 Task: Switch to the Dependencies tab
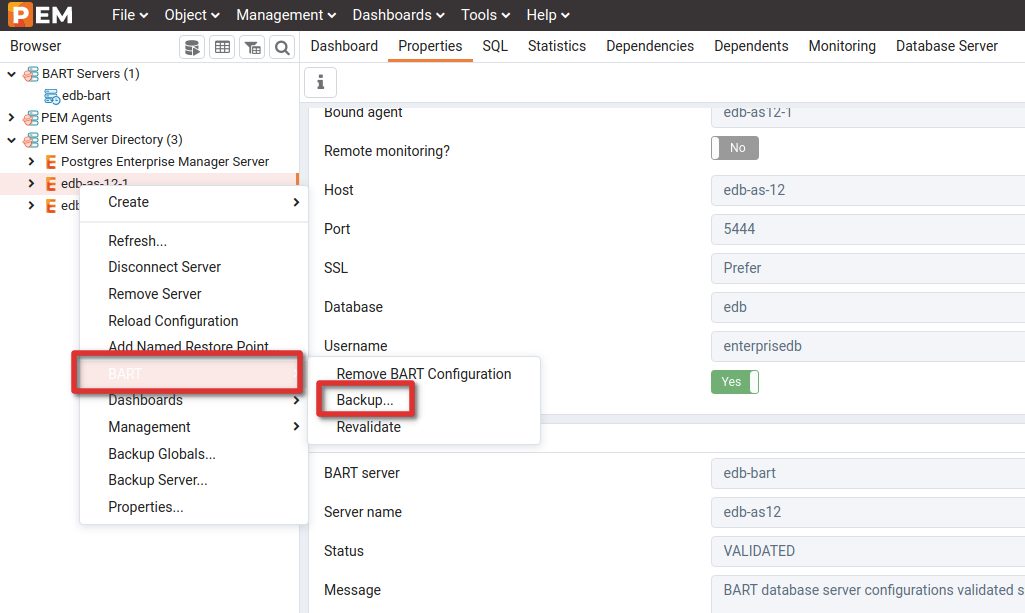click(x=650, y=46)
